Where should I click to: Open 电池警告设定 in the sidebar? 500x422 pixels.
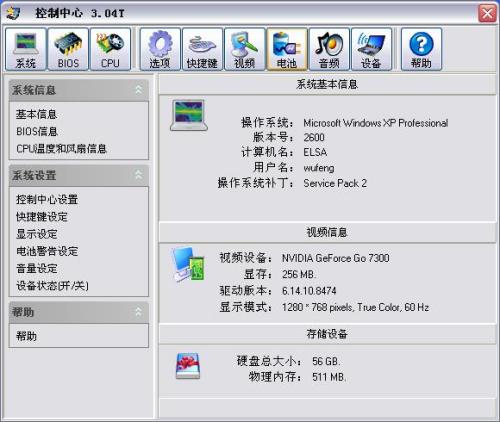[x=47, y=251]
